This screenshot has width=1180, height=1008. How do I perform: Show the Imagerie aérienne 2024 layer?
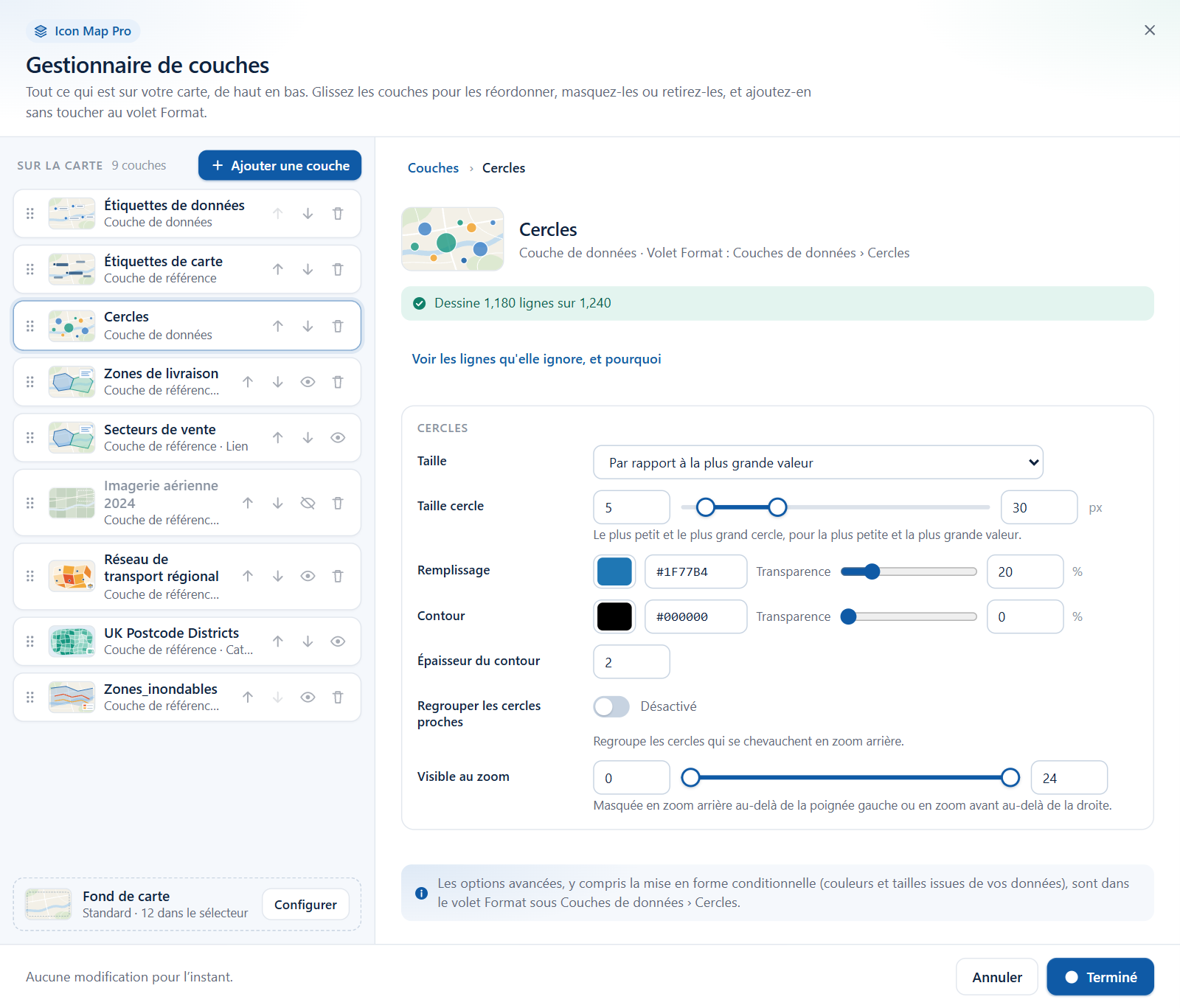point(308,503)
